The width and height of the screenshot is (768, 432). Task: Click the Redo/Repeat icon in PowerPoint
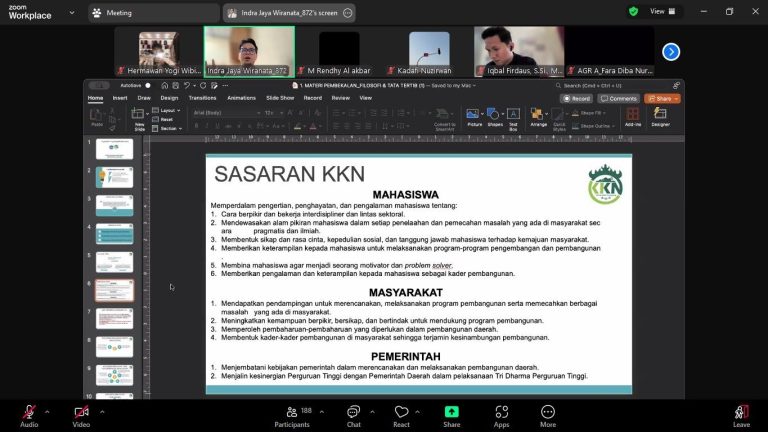coord(203,86)
